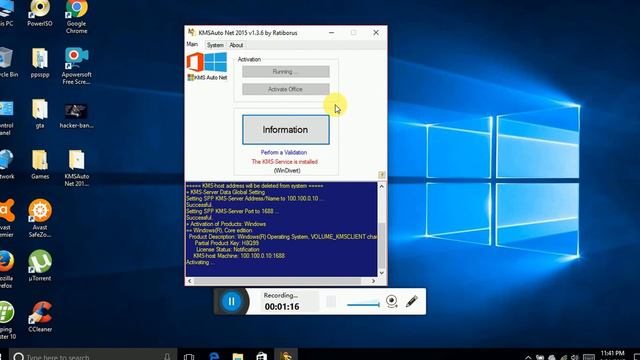Switch to the System tab
The height and width of the screenshot is (360, 640).
pyautogui.click(x=215, y=45)
